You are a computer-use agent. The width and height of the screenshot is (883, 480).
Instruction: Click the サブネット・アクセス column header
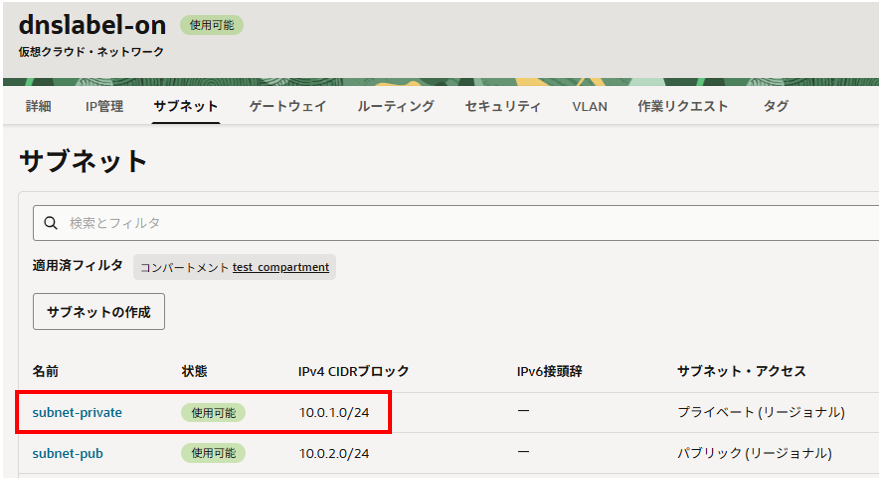pyautogui.click(x=740, y=371)
